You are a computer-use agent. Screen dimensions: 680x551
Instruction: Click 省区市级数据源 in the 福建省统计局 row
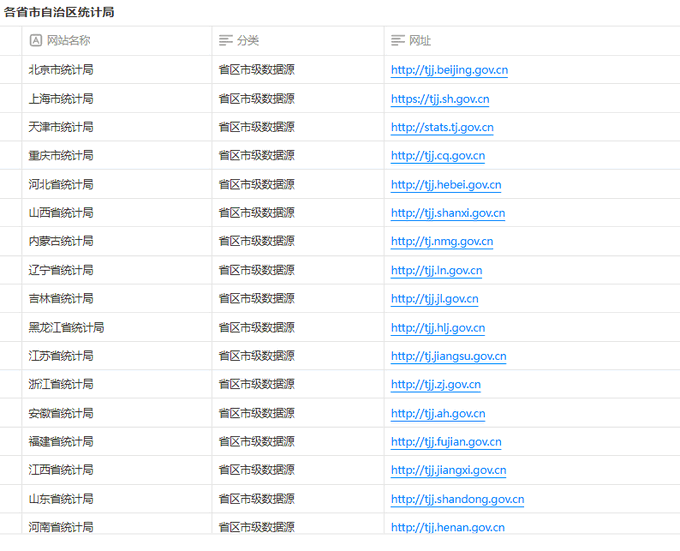tap(257, 442)
